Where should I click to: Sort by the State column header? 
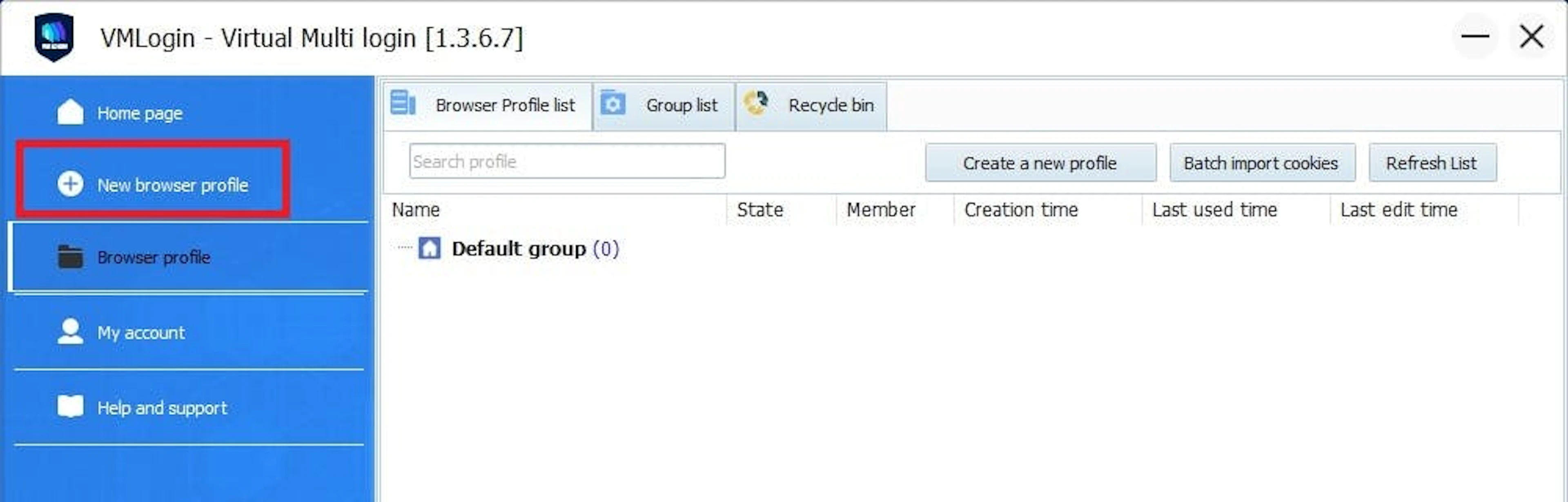[x=782, y=210]
